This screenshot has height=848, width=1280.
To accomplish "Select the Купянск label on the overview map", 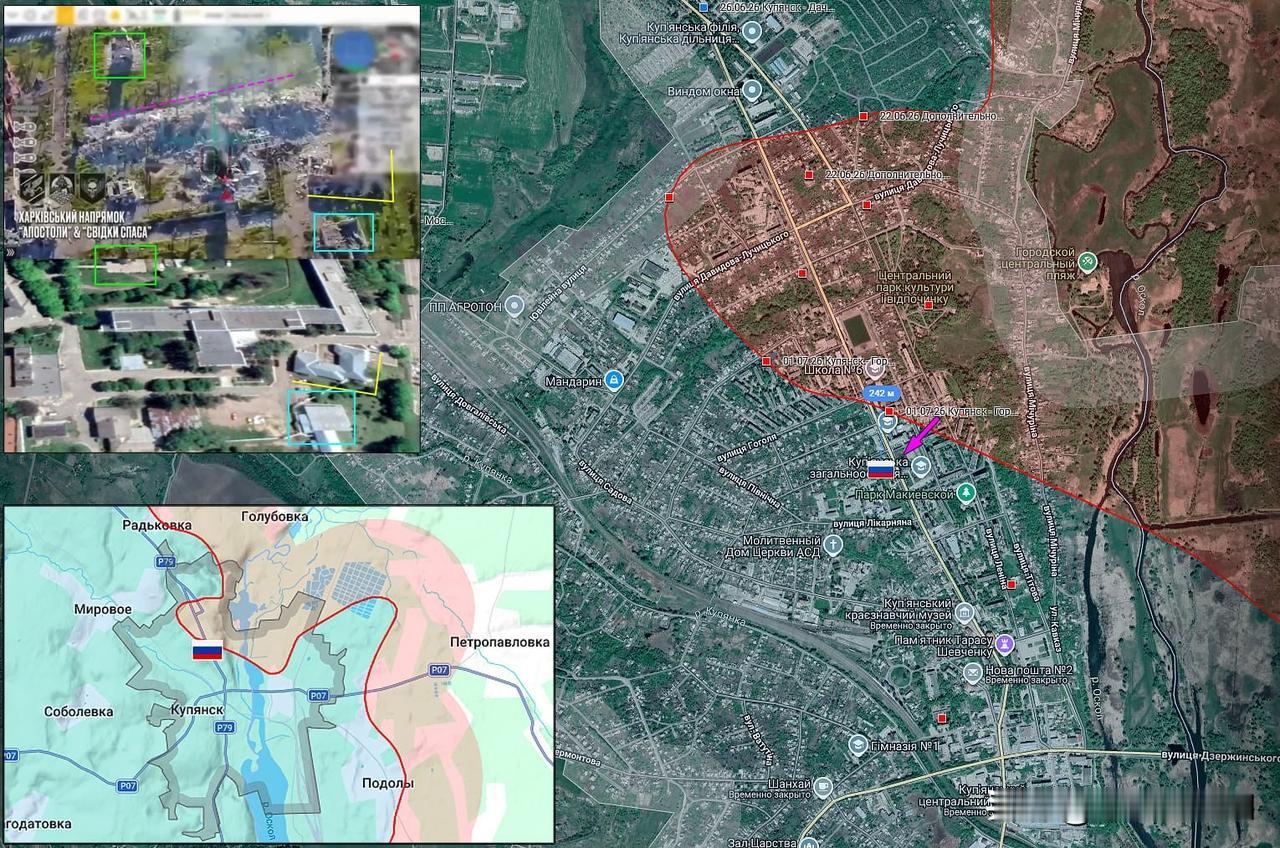I will click(x=197, y=709).
